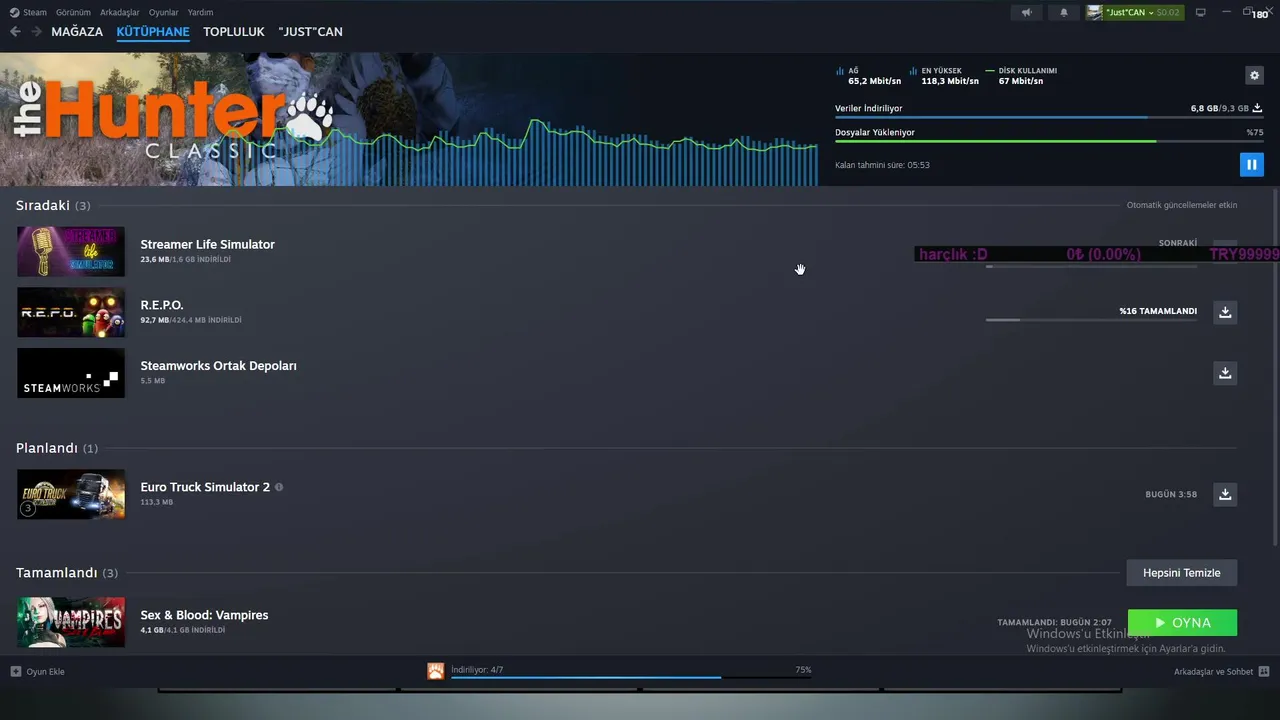Click the %16 TAMAMLANDI label
The height and width of the screenshot is (720, 1280).
point(1158,311)
